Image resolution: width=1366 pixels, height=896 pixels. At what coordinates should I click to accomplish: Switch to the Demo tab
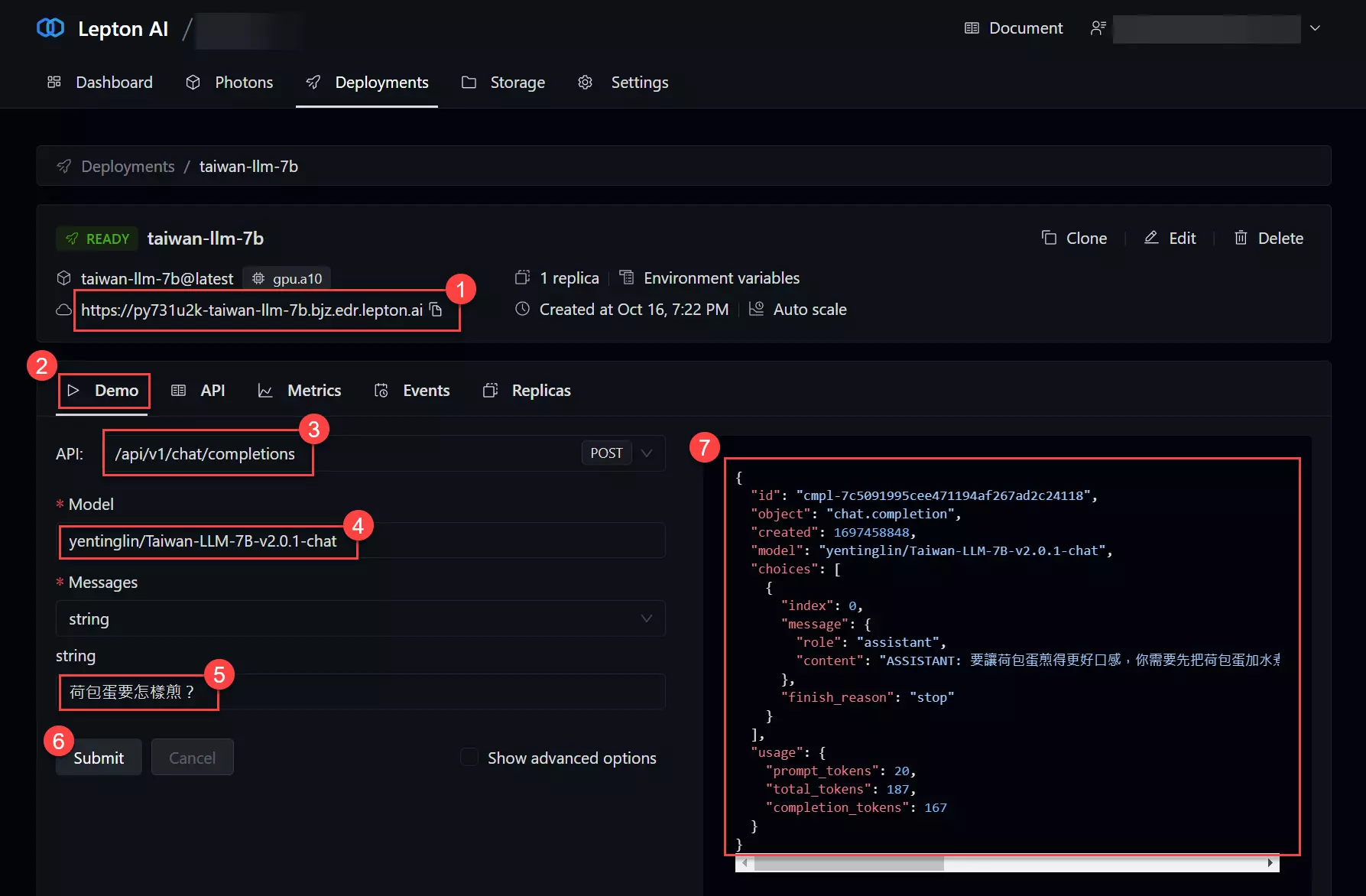point(103,390)
